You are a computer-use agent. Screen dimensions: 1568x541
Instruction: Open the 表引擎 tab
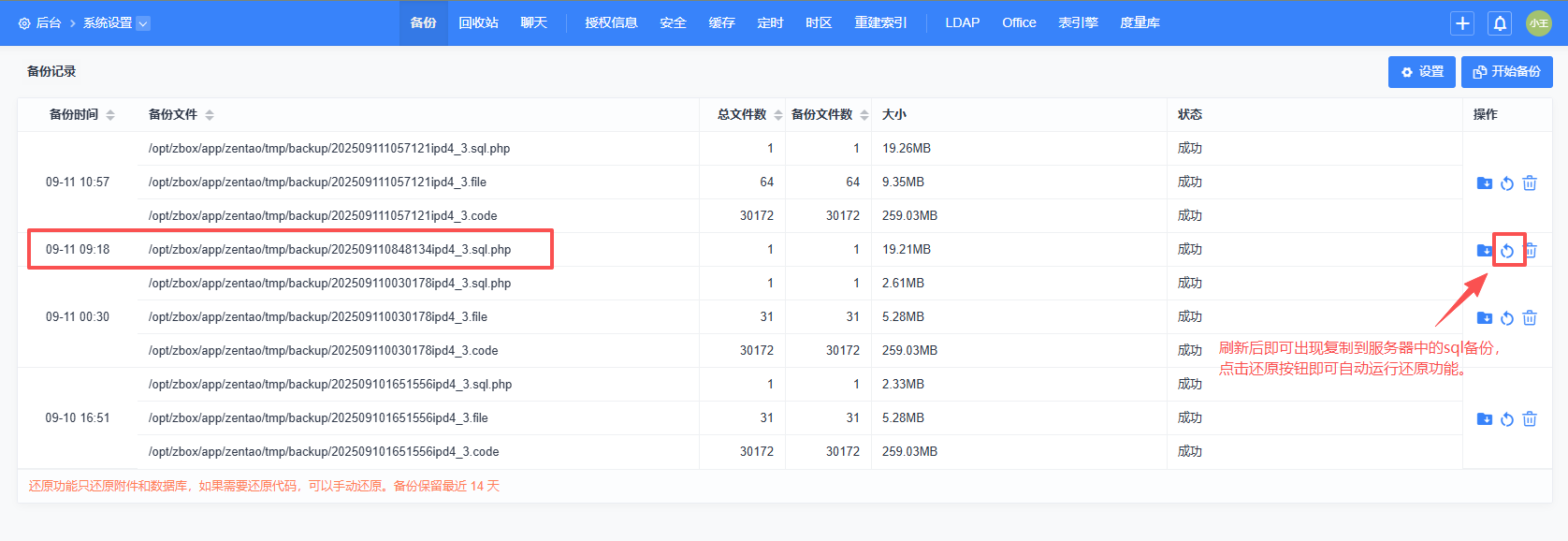tap(1078, 22)
